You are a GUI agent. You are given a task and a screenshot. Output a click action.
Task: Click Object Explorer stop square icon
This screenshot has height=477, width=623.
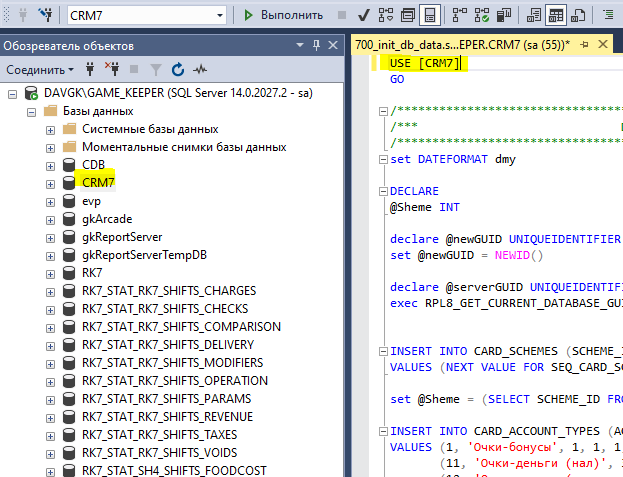click(x=134, y=70)
